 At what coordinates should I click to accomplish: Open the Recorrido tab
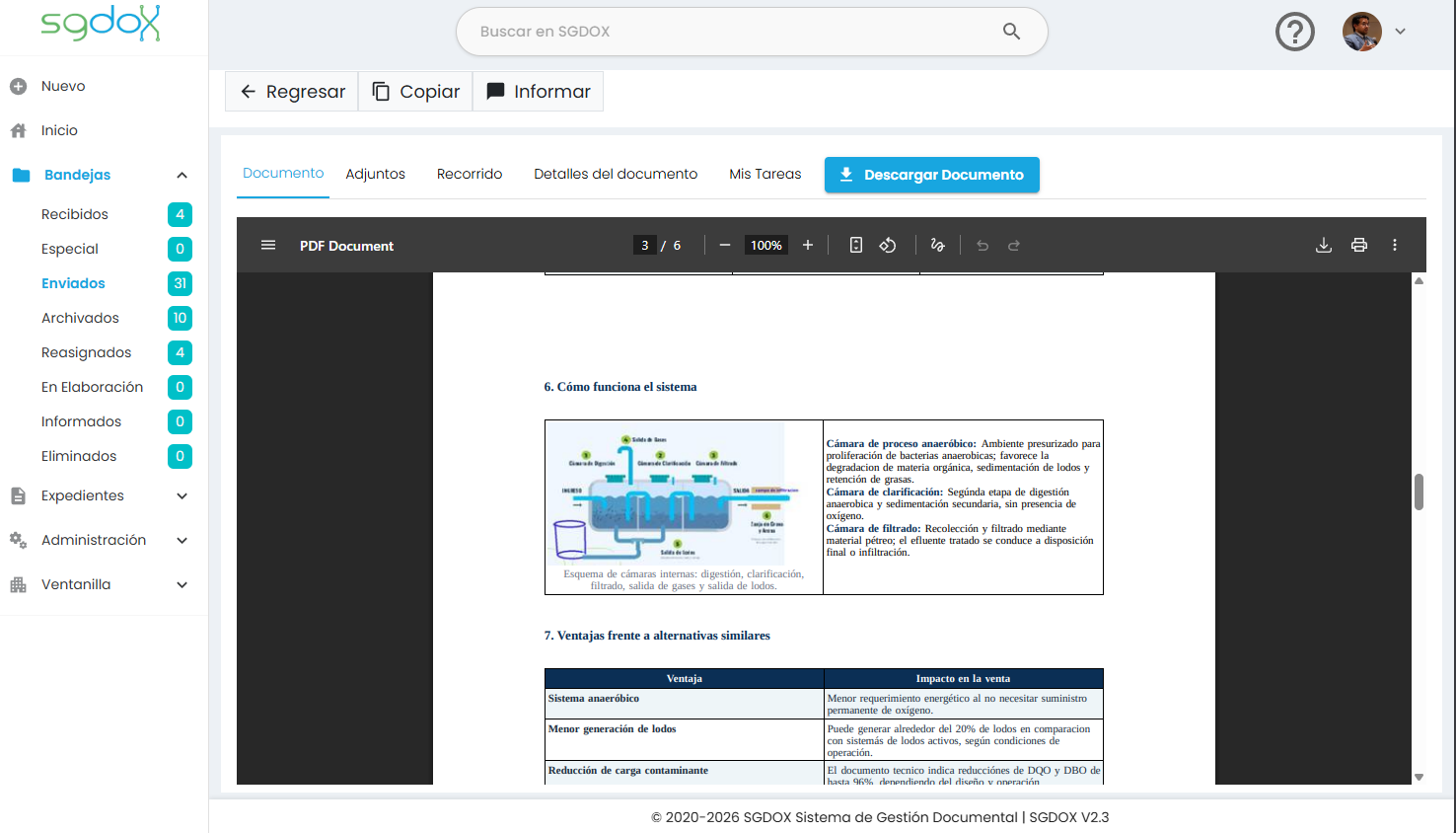pyautogui.click(x=470, y=174)
